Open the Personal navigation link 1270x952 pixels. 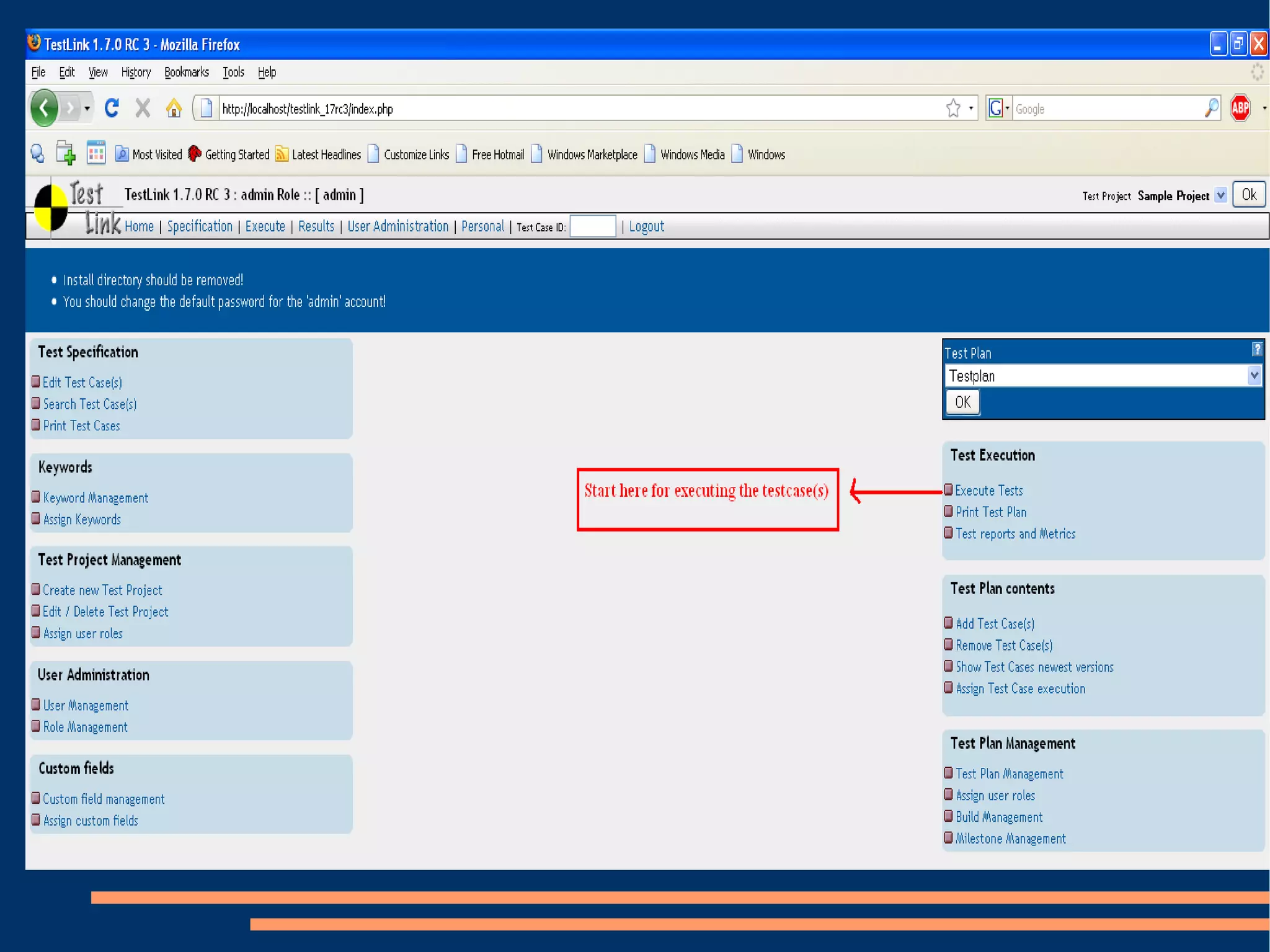click(482, 226)
